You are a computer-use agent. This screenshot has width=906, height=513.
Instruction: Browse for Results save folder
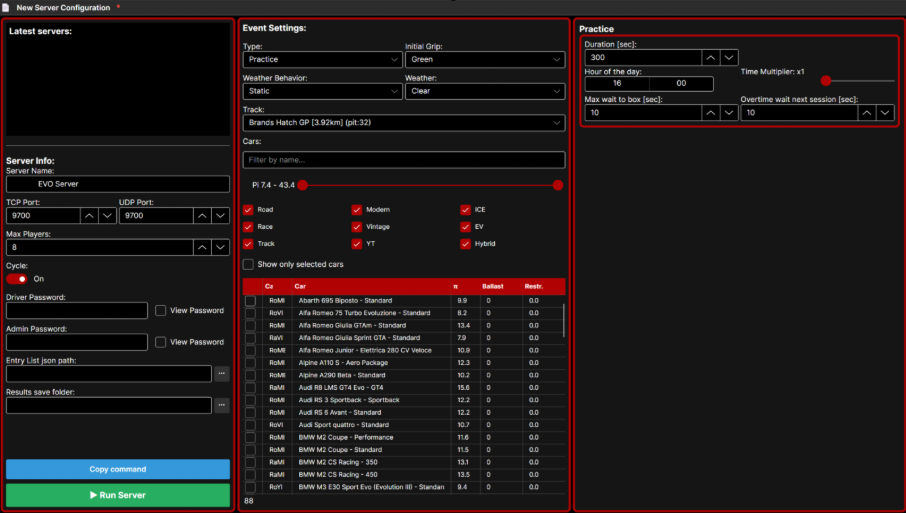tap(222, 405)
